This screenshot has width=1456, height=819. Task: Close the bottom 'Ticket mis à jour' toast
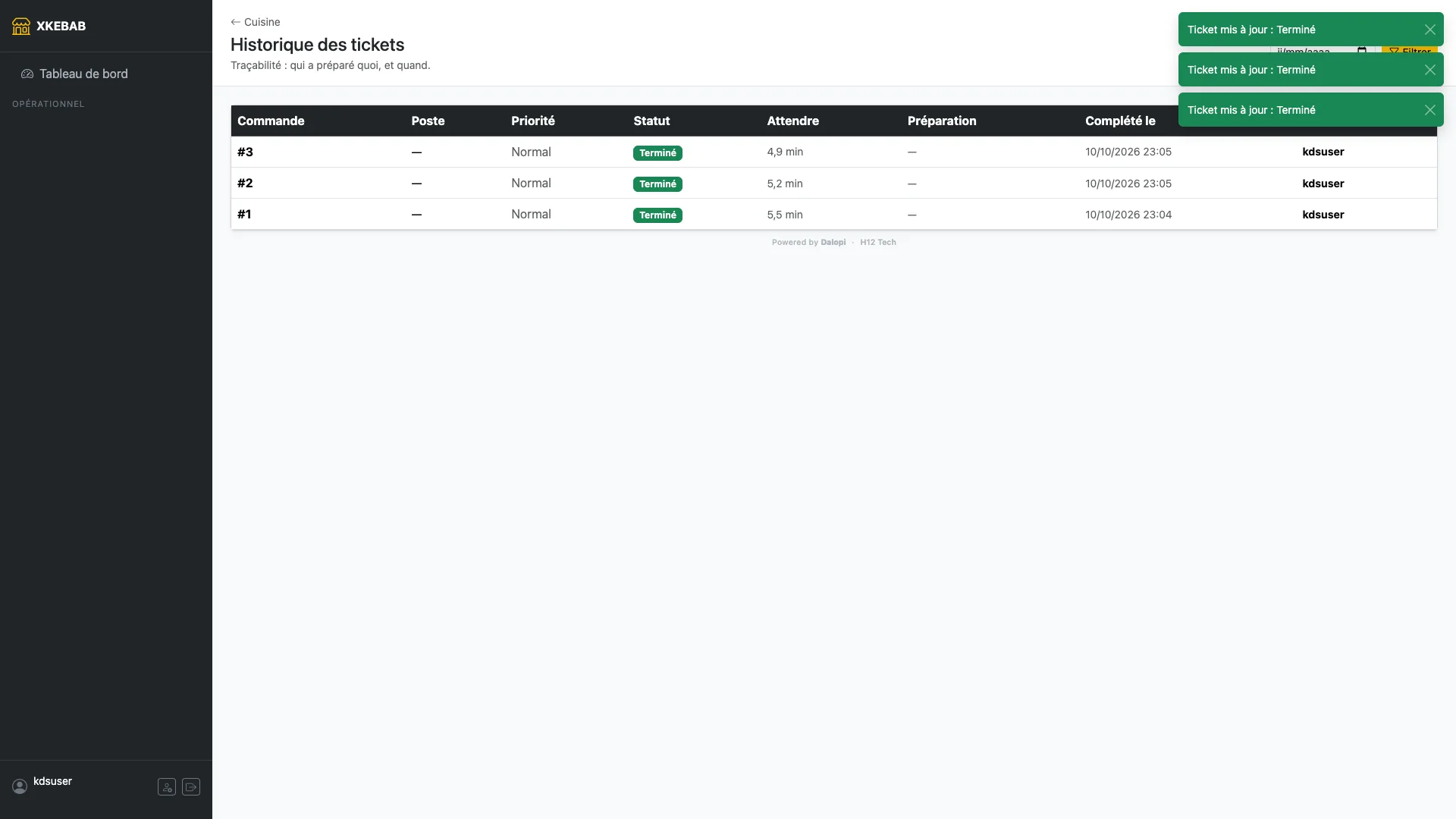(1429, 110)
